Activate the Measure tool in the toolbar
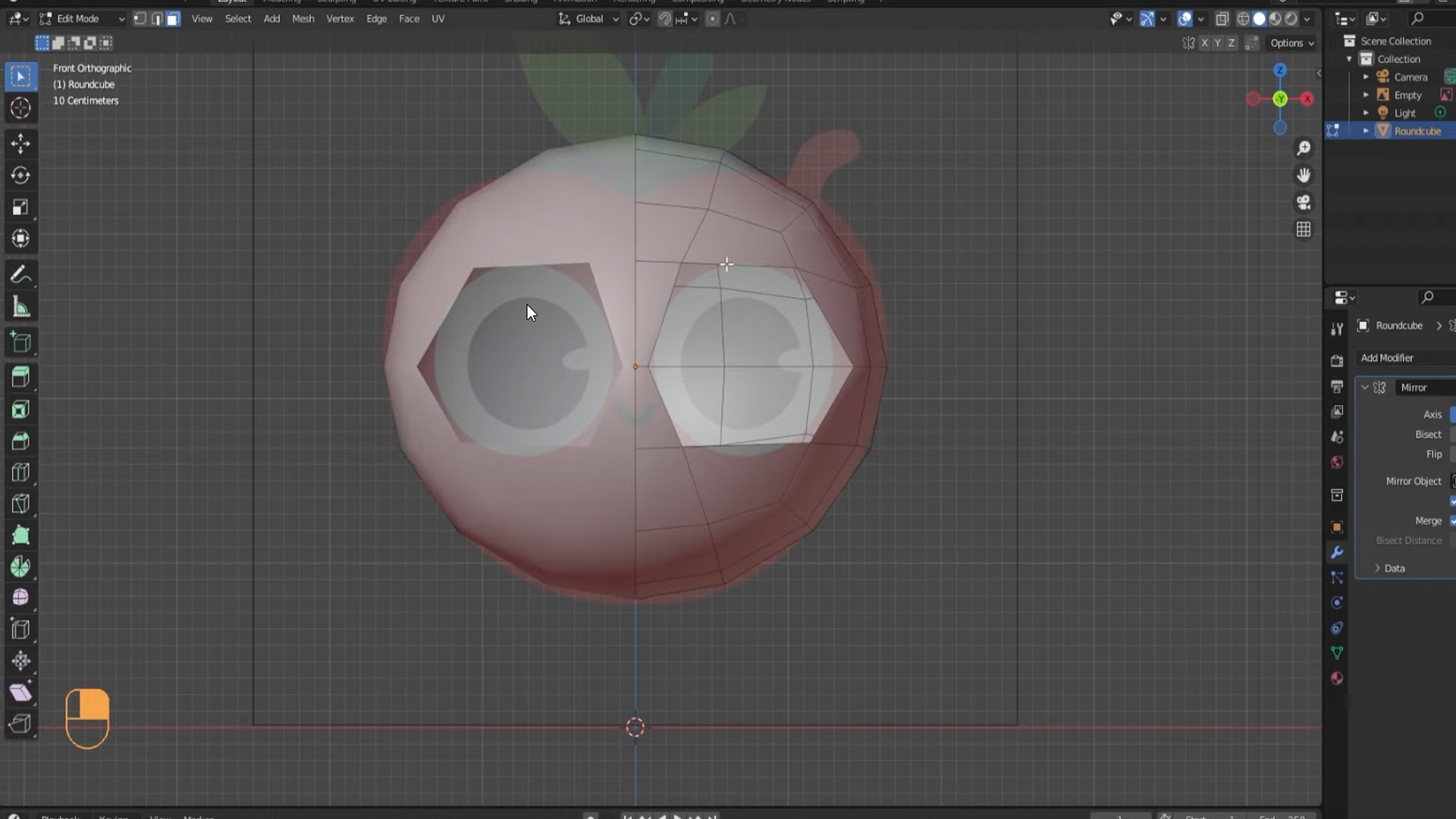The width and height of the screenshot is (1456, 819). (20, 306)
